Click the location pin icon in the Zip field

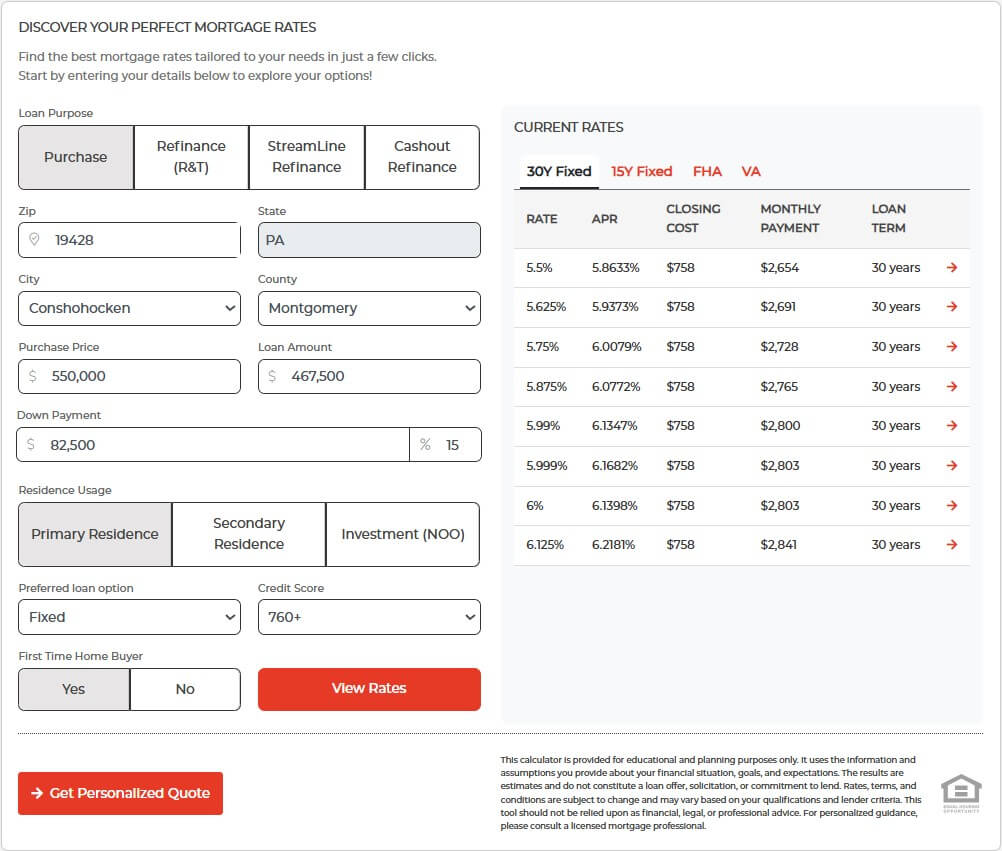(33, 240)
